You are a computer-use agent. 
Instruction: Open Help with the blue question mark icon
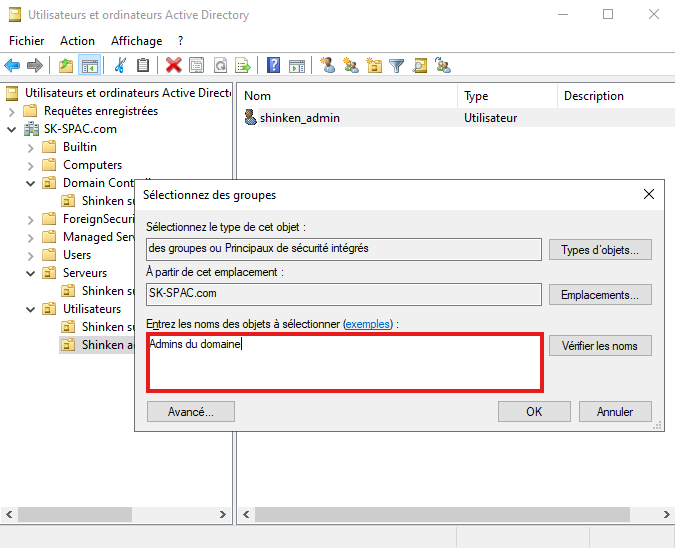coord(273,66)
